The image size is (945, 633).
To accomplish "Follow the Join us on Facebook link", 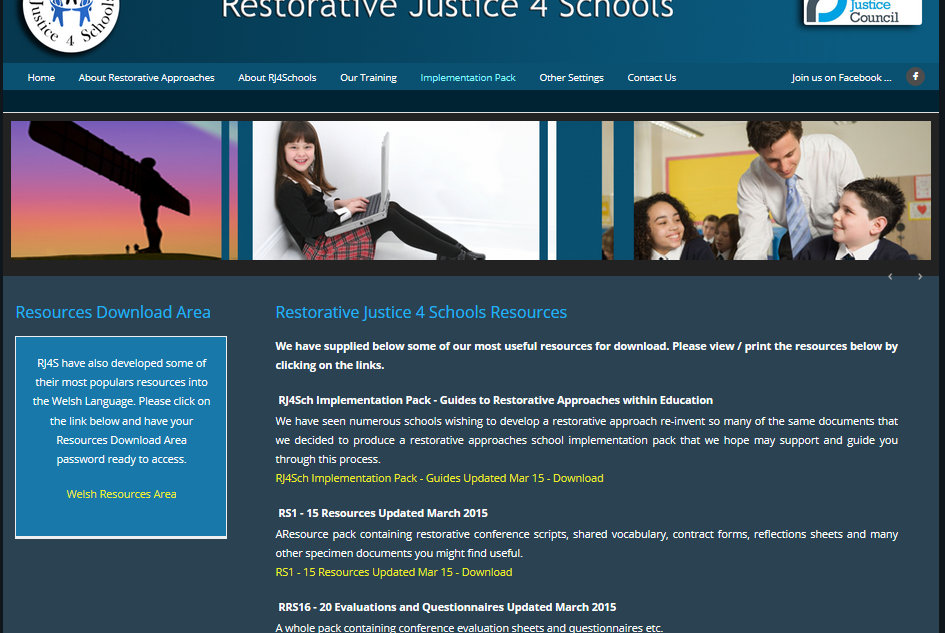I will [x=841, y=78].
